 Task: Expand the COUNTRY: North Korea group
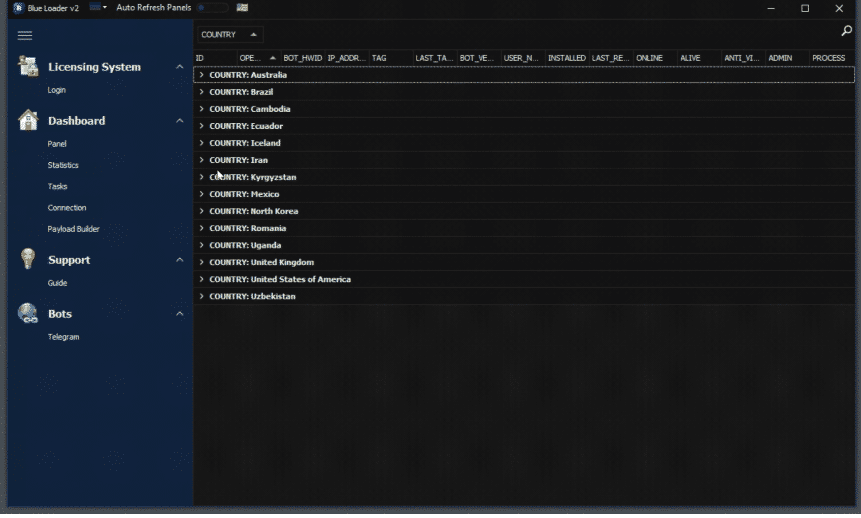pyautogui.click(x=202, y=211)
